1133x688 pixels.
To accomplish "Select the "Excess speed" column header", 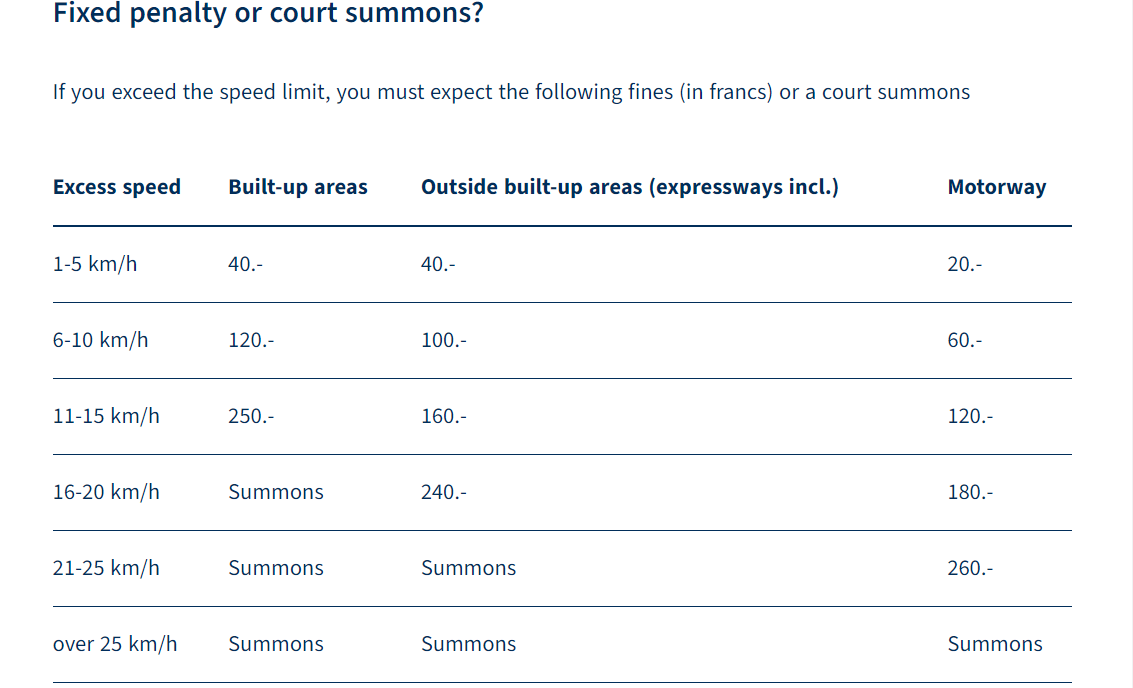I will coord(117,187).
